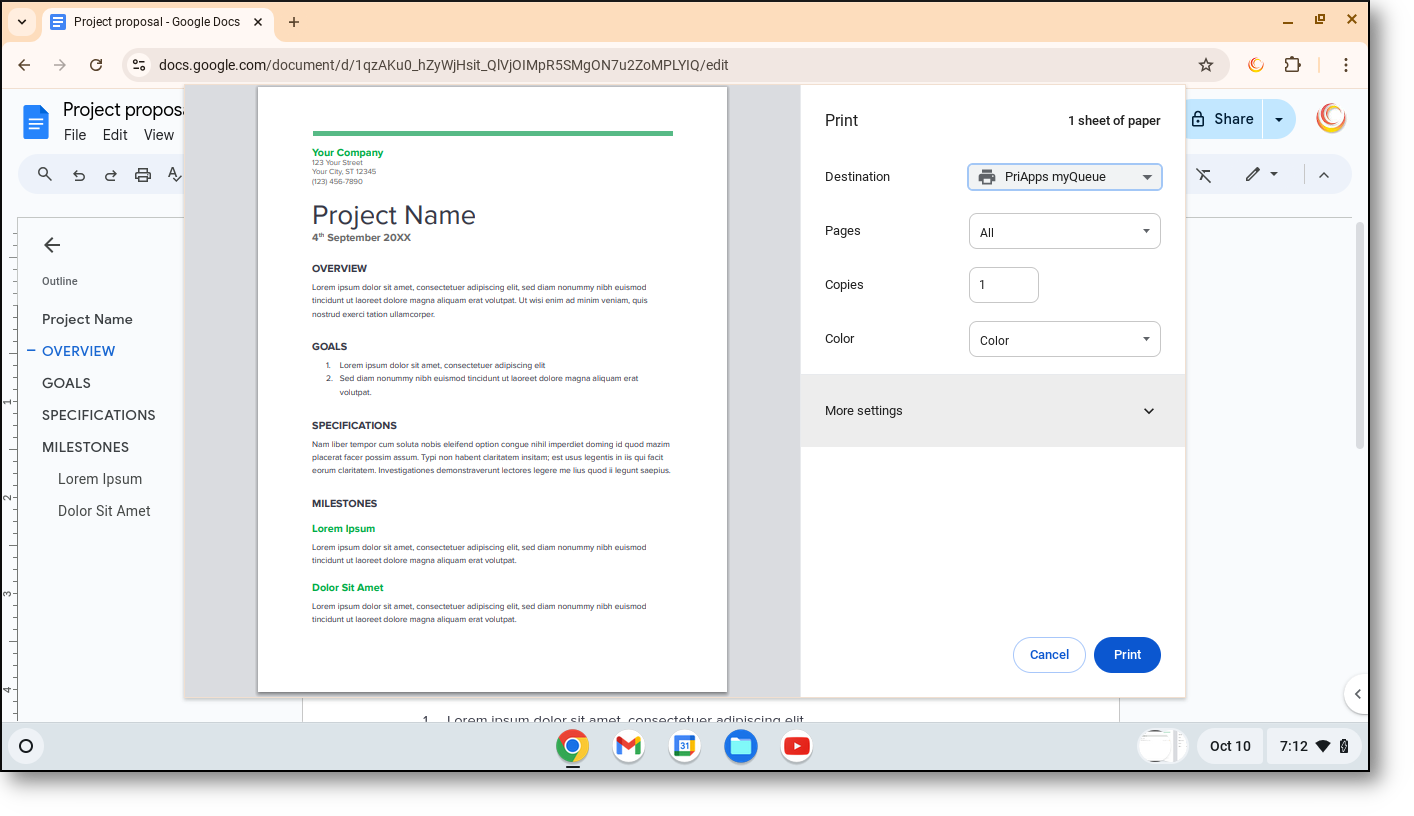Image resolution: width=1414 pixels, height=816 pixels.
Task: Show the side panel arrow at right edge
Action: click(1356, 694)
